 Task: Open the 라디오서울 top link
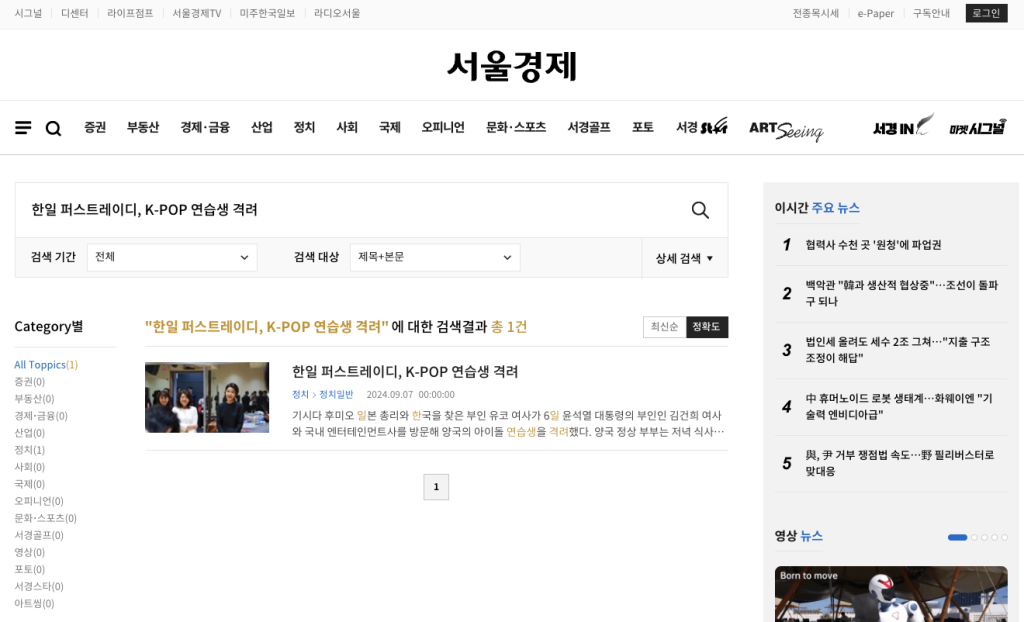(x=337, y=13)
